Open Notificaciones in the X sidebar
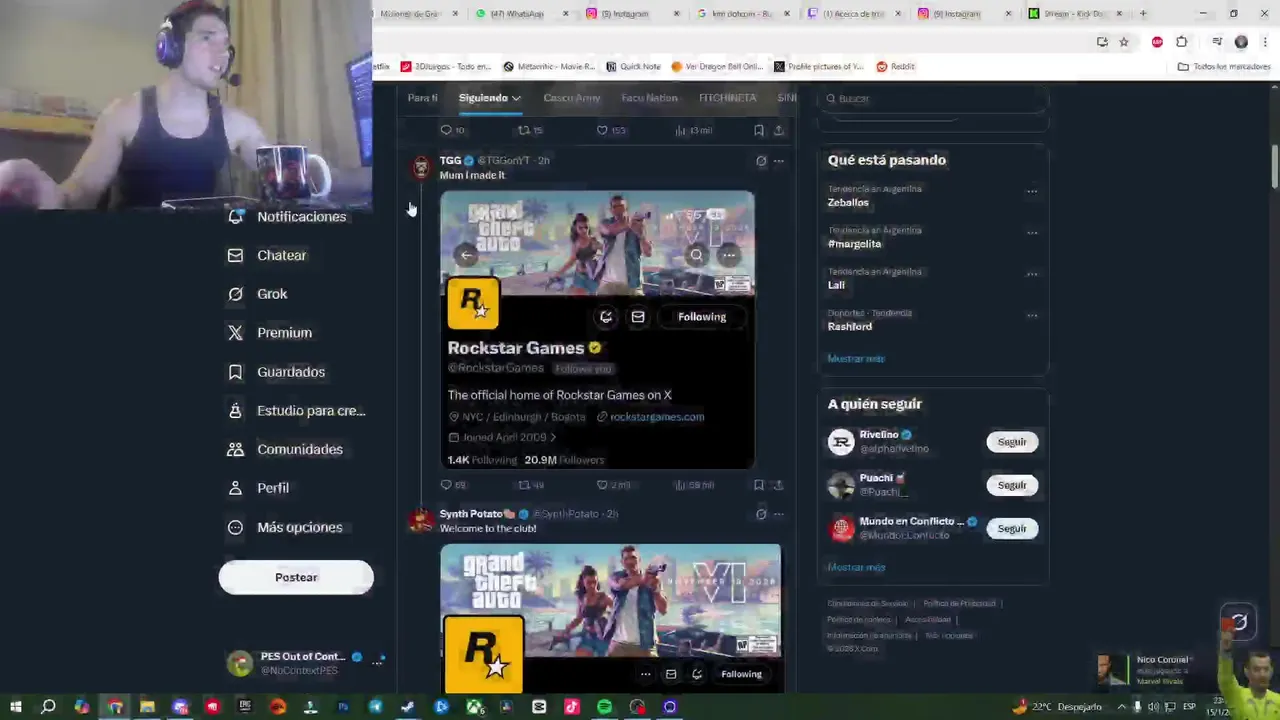The width and height of the screenshot is (1280, 720). [287, 217]
